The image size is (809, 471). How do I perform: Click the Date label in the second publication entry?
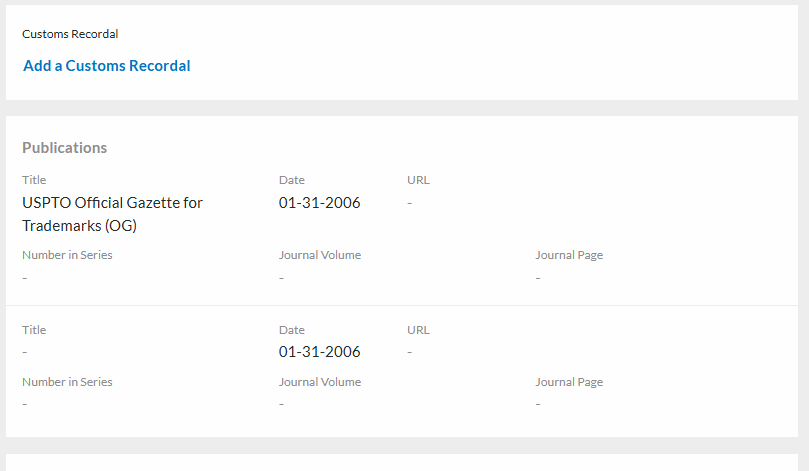coord(292,330)
